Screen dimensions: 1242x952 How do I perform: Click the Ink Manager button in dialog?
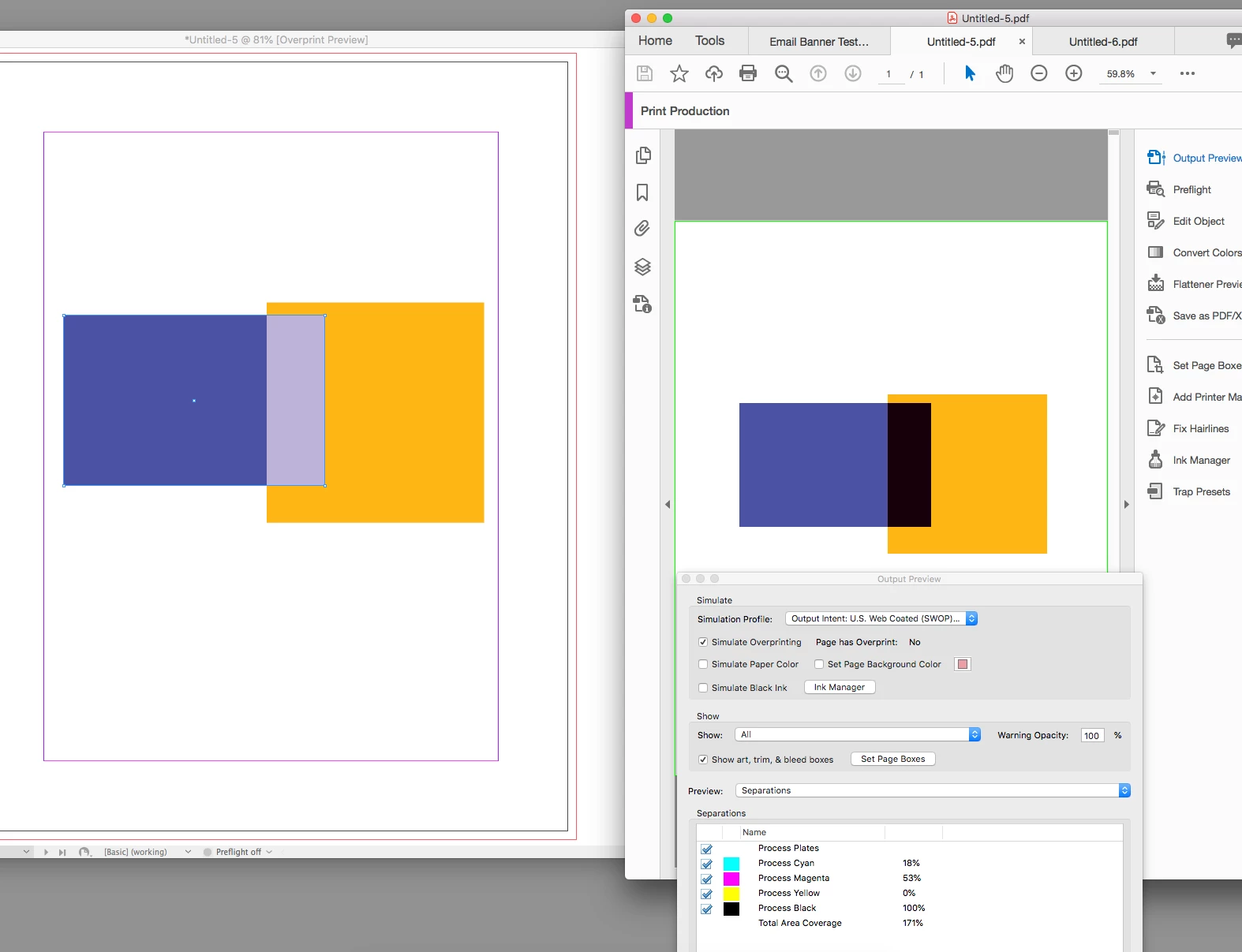[840, 687]
